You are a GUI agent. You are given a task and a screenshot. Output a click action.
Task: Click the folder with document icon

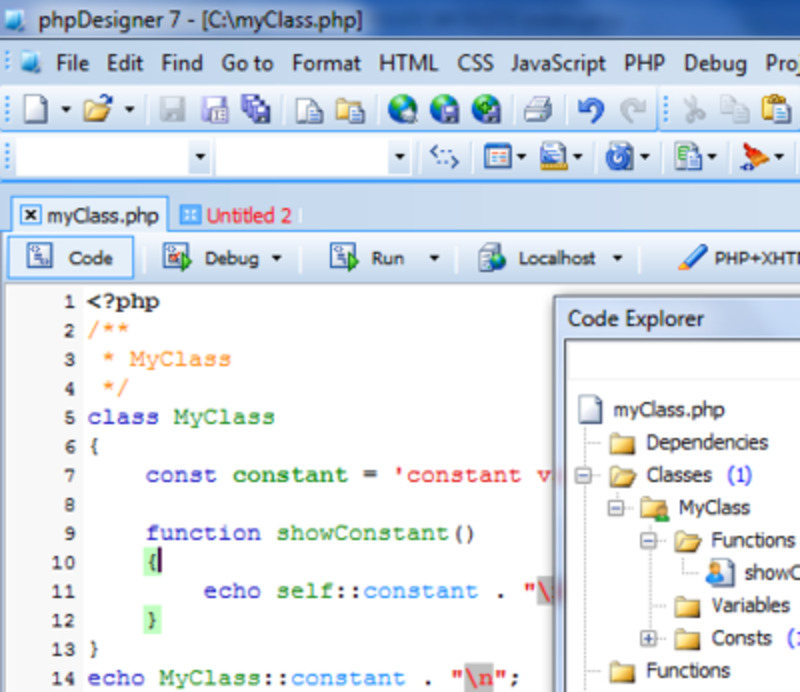click(x=350, y=110)
